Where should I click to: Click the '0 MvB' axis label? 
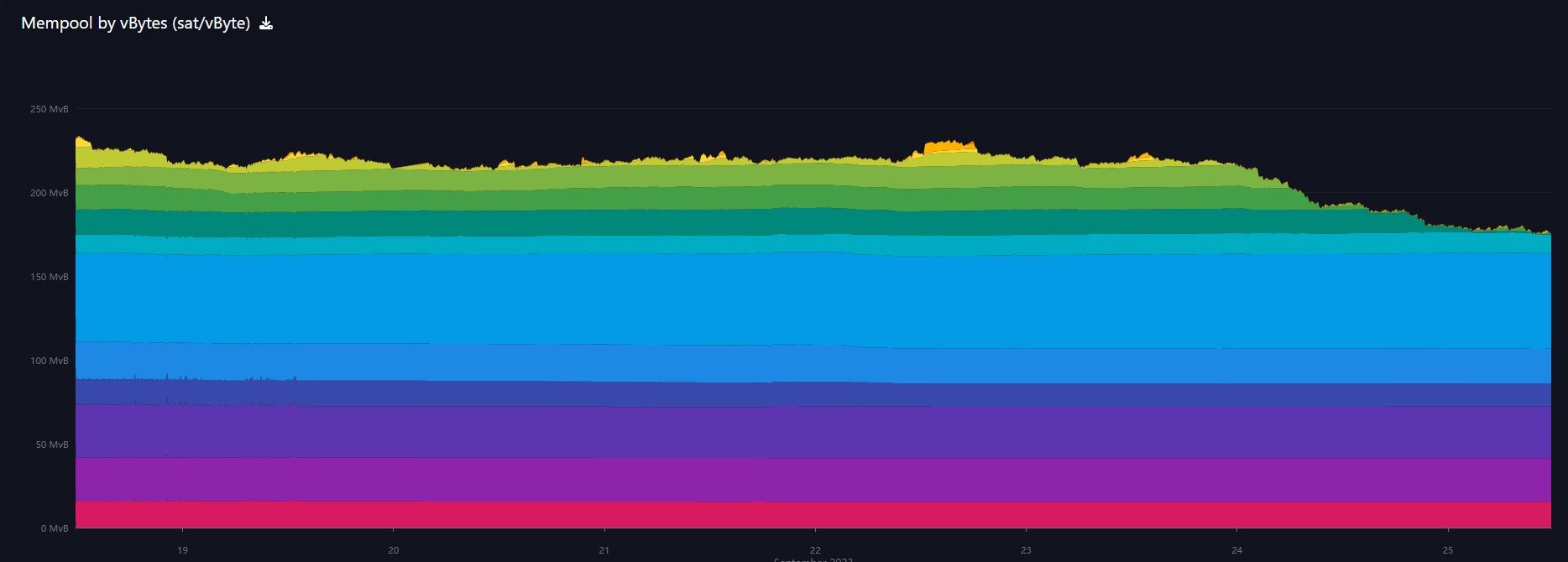click(55, 528)
